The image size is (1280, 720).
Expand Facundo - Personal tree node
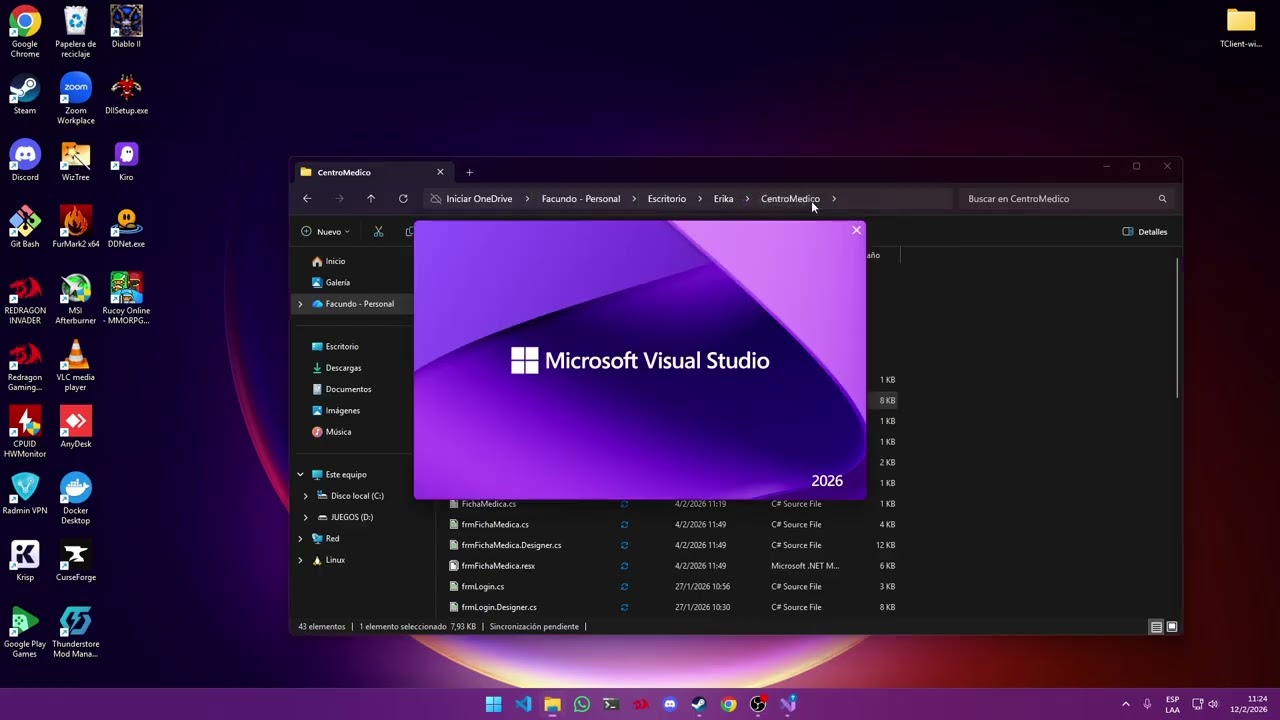pos(300,304)
